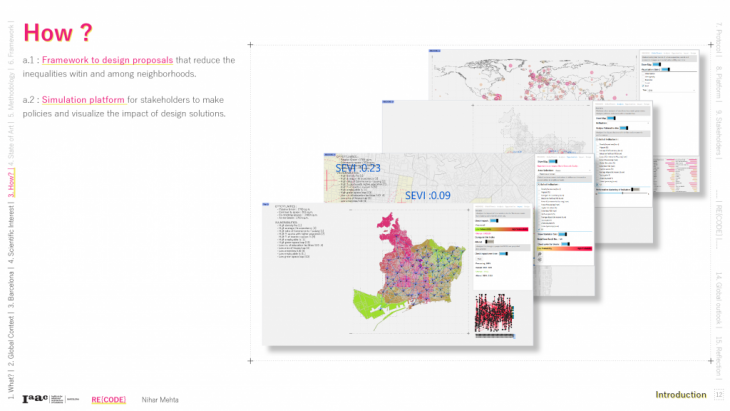Click the blue tag on world map screenshot

[x=435, y=49]
